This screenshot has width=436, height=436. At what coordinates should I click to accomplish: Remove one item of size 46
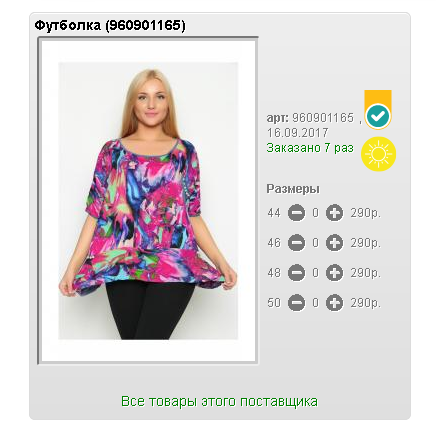tap(296, 243)
